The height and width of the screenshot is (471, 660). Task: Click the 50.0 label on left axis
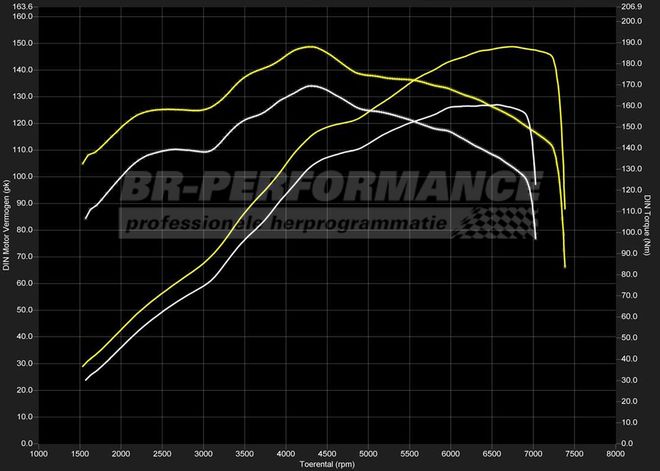[x=24, y=310]
